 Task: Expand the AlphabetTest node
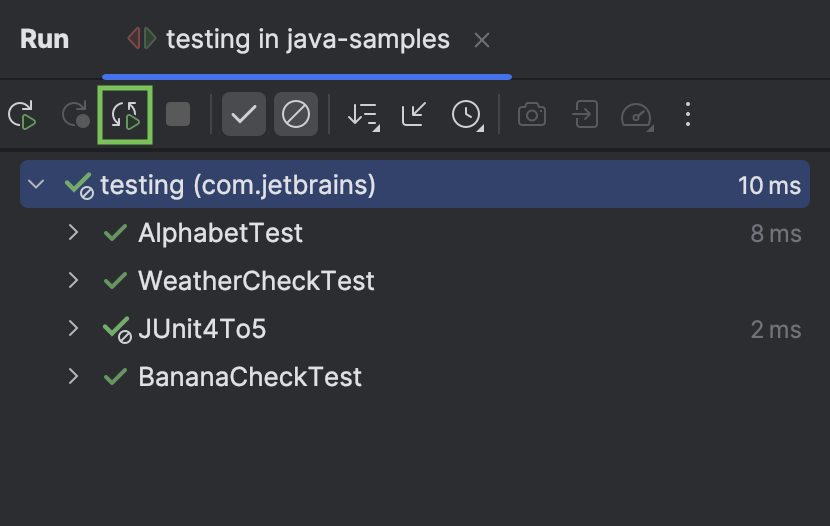coord(74,232)
